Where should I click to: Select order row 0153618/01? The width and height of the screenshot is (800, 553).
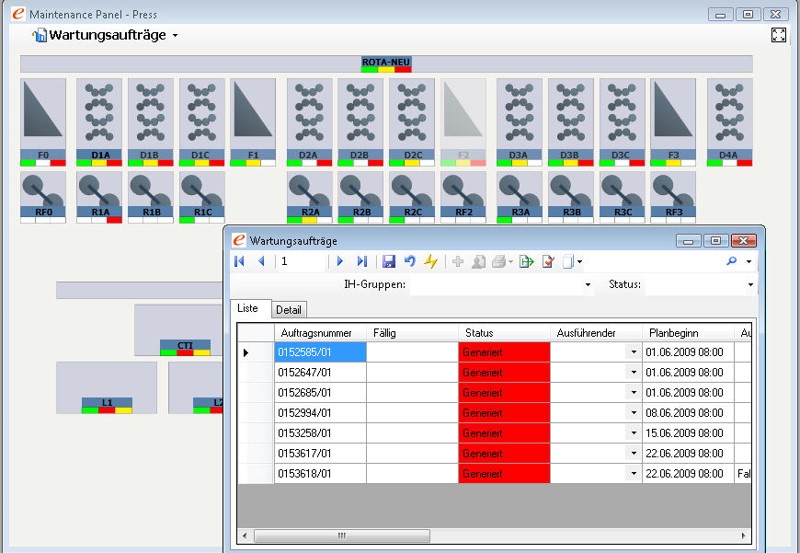320,473
